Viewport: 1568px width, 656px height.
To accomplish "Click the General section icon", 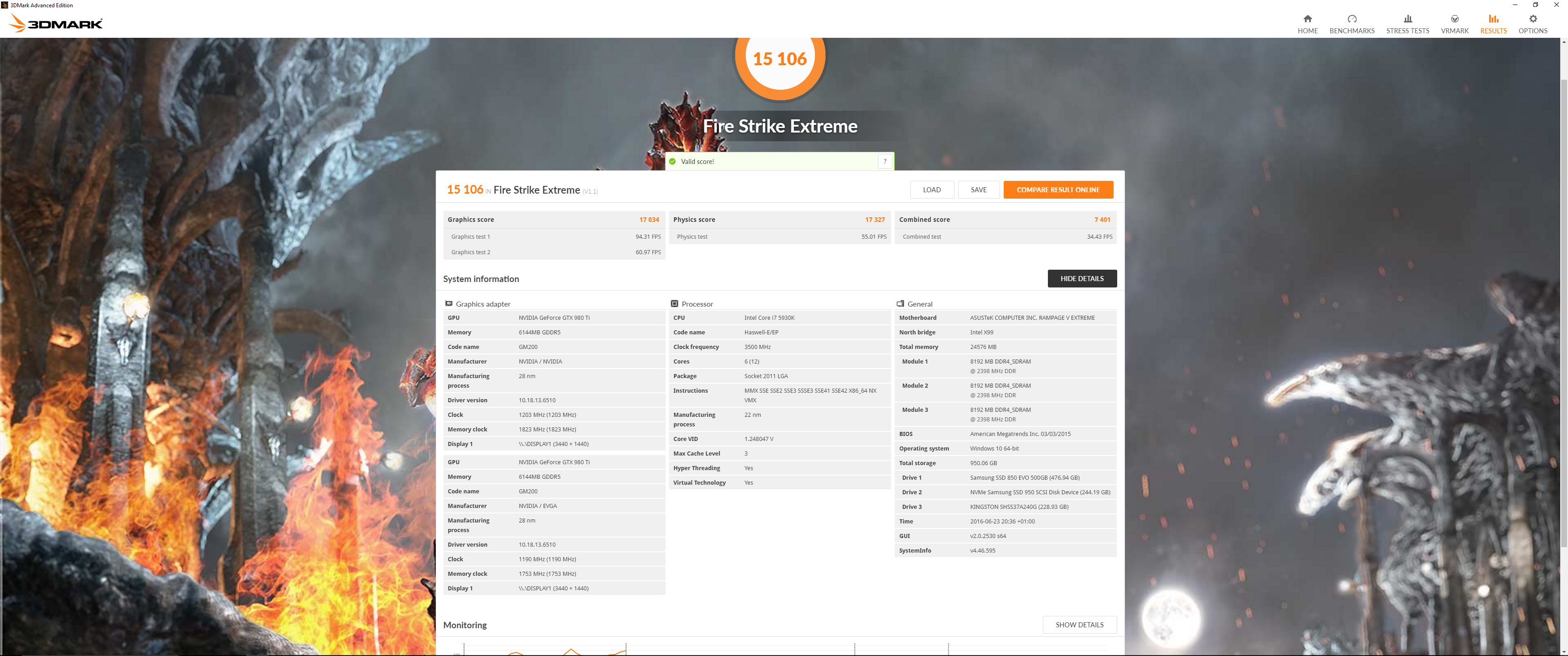I will pyautogui.click(x=900, y=304).
